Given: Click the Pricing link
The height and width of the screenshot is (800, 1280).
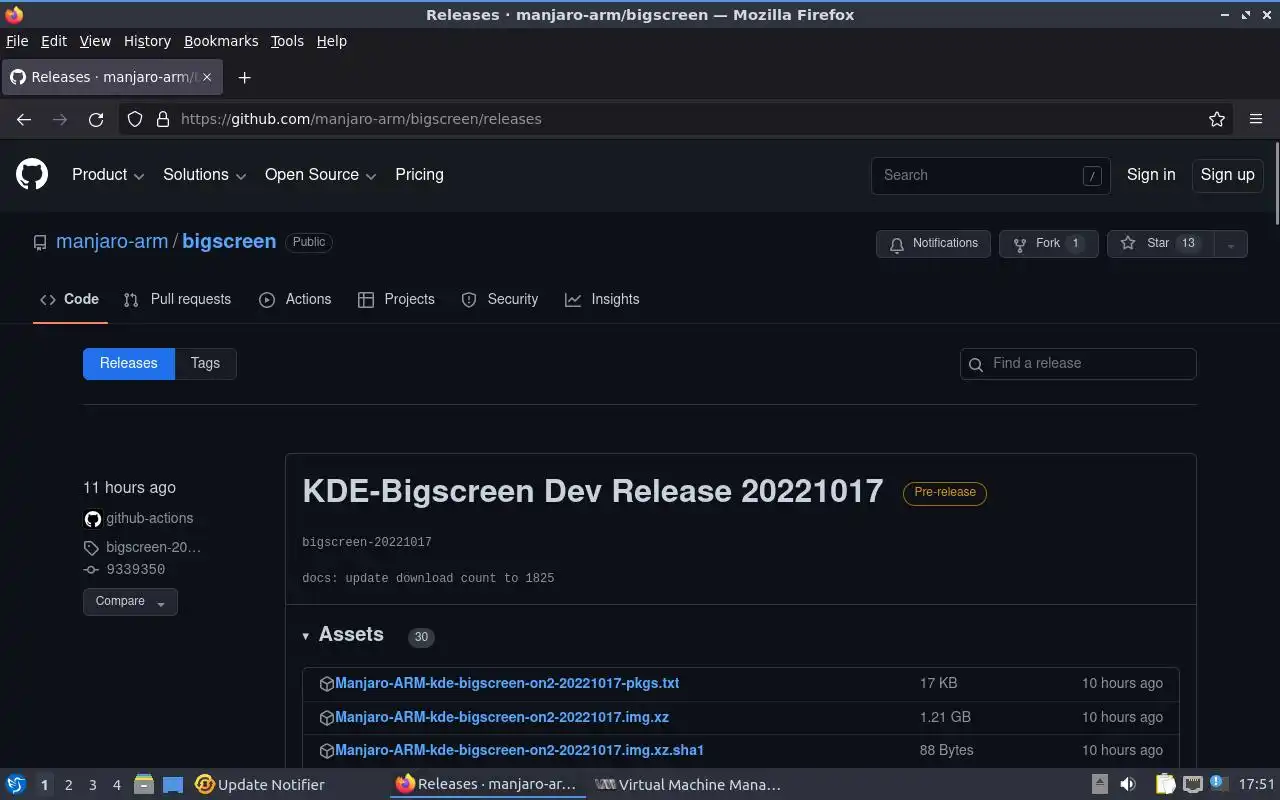Looking at the screenshot, I should point(419,175).
